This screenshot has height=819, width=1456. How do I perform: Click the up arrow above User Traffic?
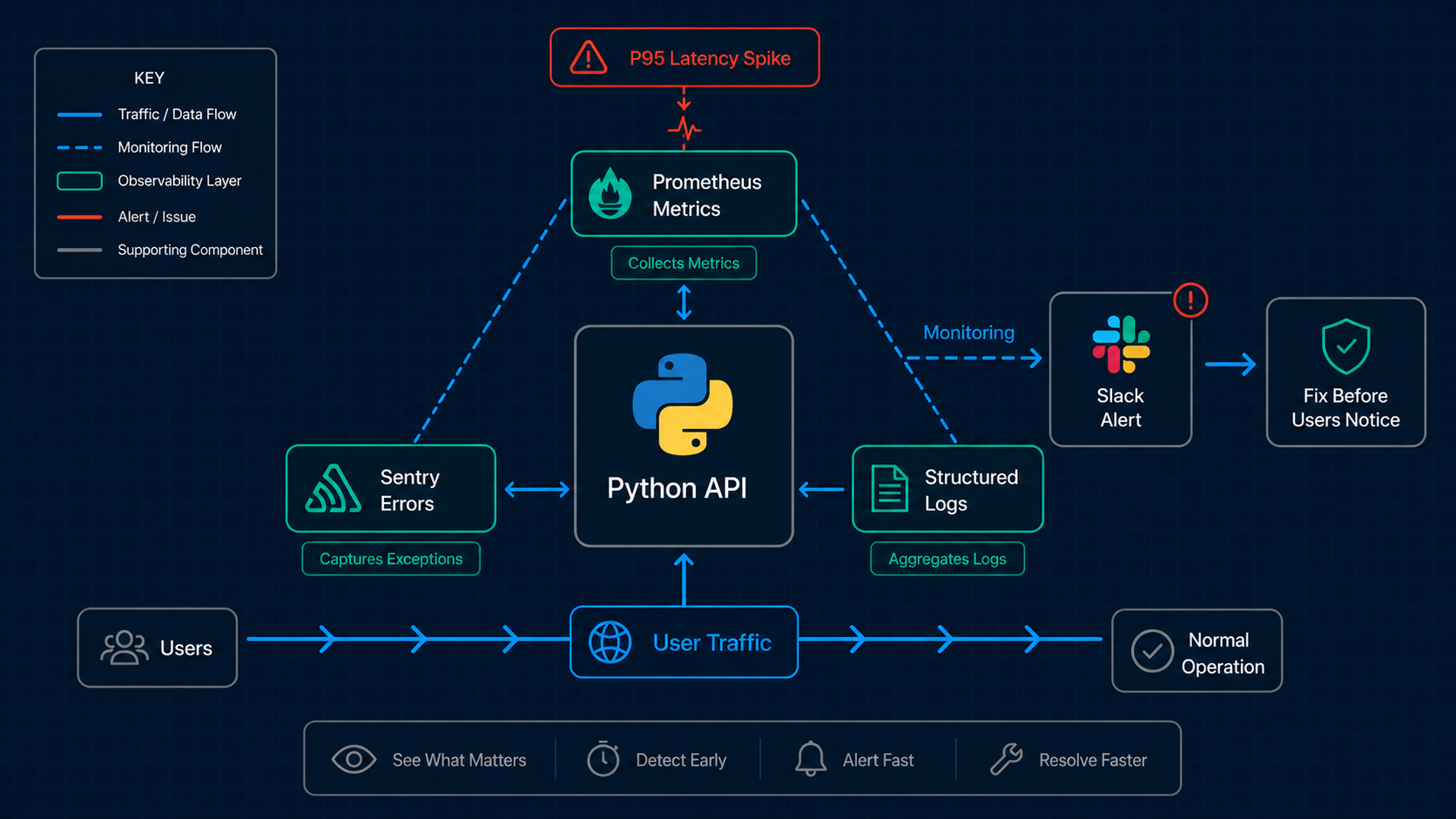pos(684,579)
